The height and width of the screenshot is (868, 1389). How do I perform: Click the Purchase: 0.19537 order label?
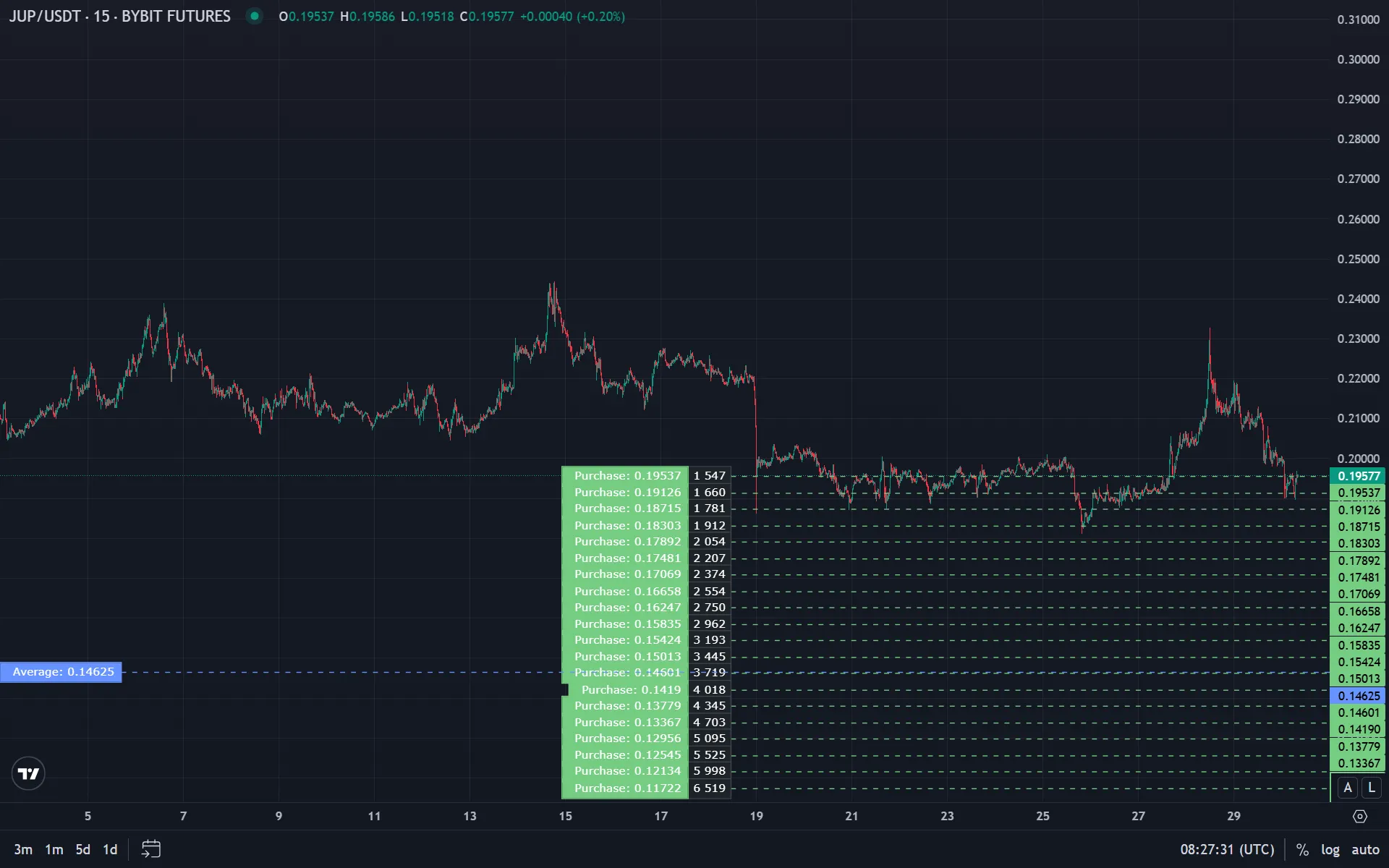626,476
